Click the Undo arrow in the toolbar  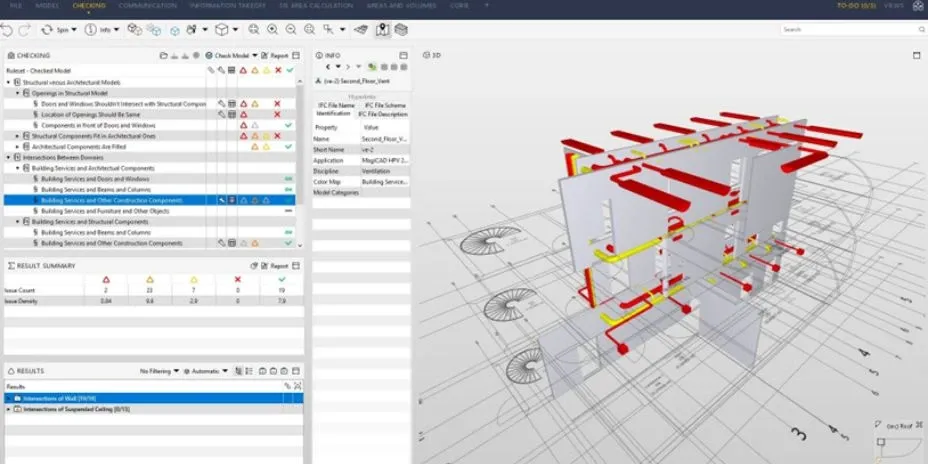pyautogui.click(x=7, y=30)
